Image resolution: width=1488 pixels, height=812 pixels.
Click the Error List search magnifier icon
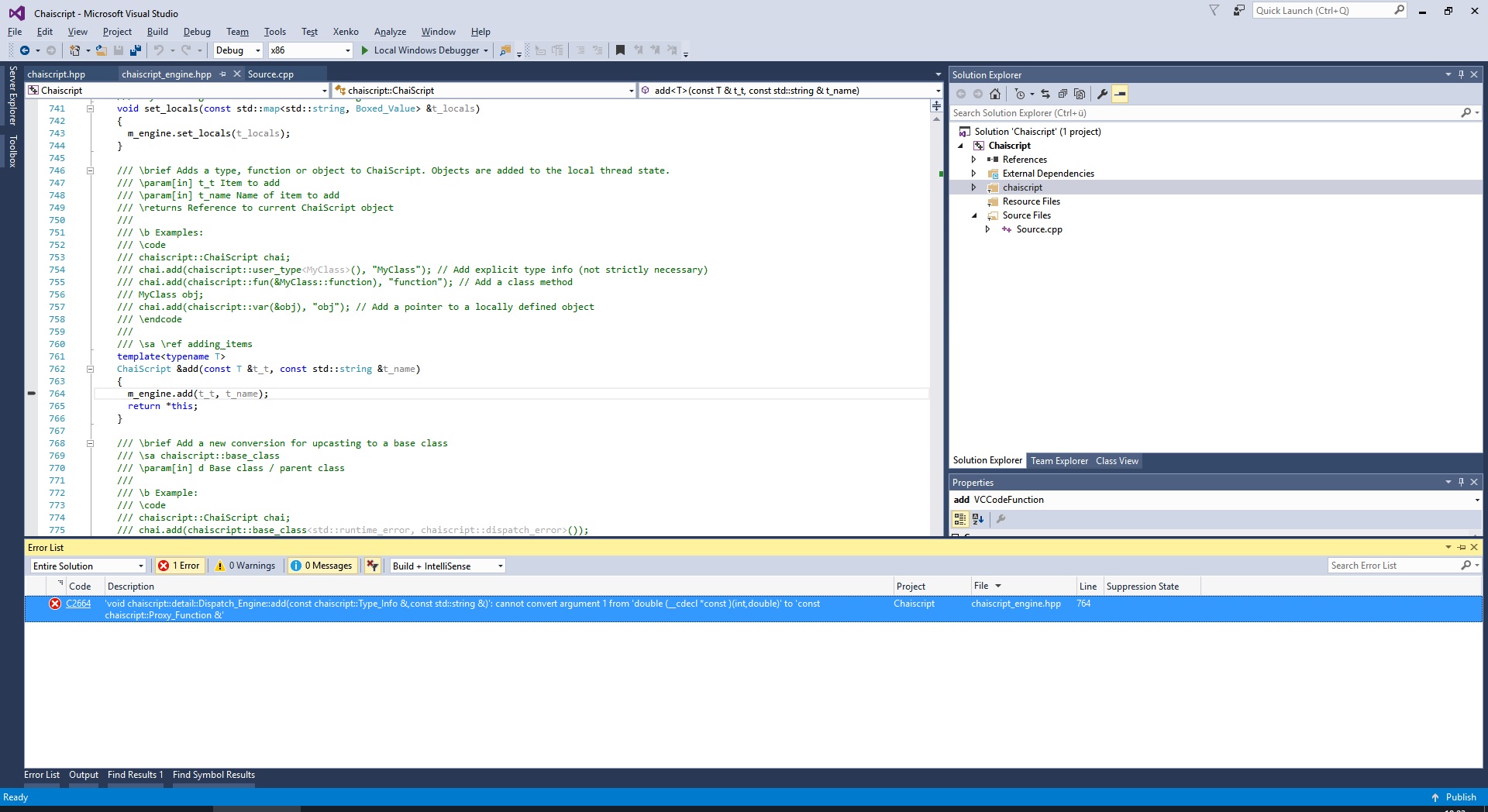(1466, 566)
